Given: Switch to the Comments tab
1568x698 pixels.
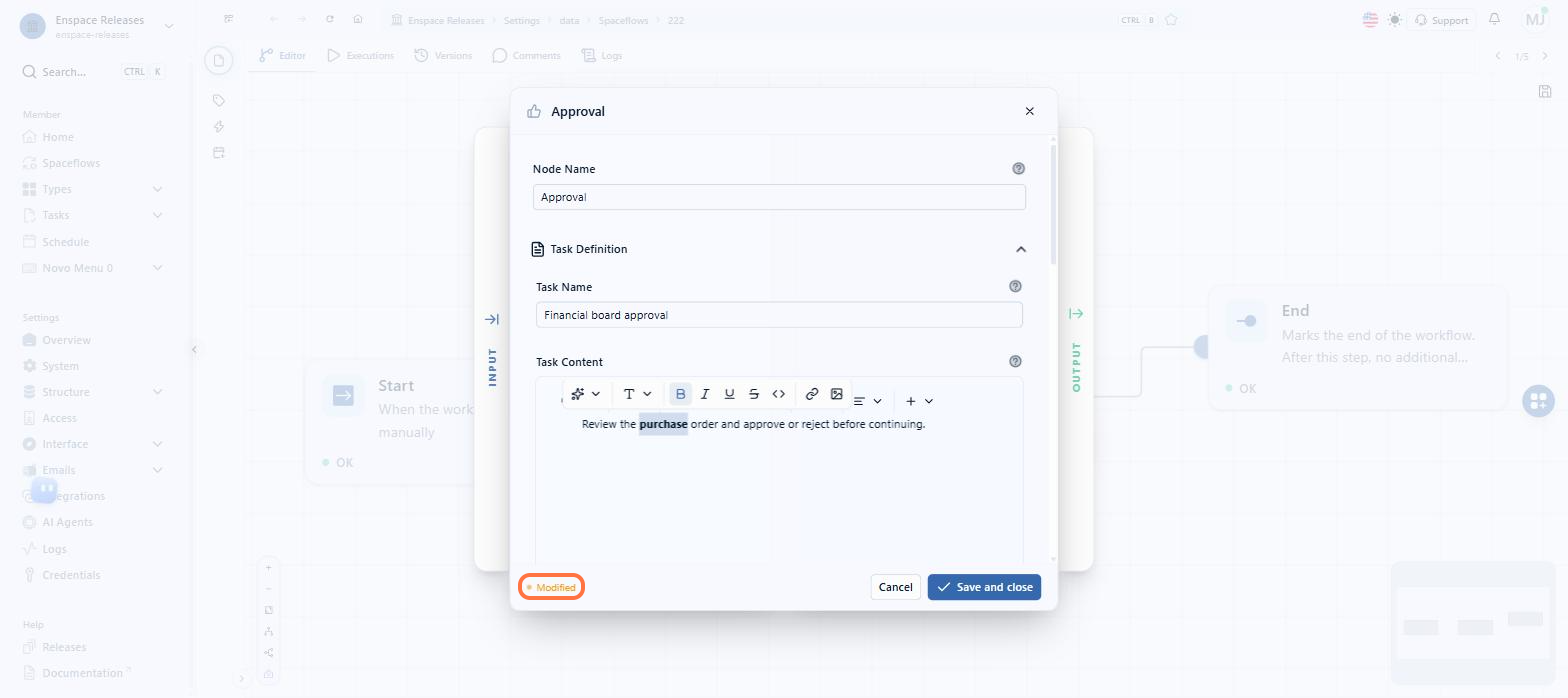Looking at the screenshot, I should [x=526, y=56].
